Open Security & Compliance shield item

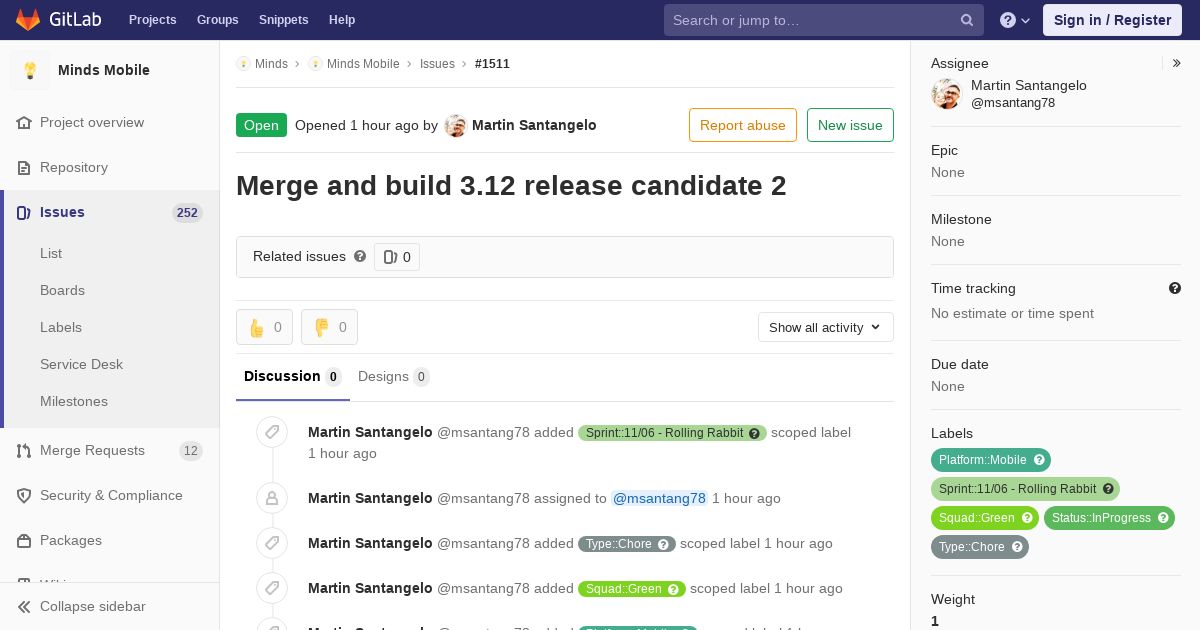pyautogui.click(x=110, y=496)
